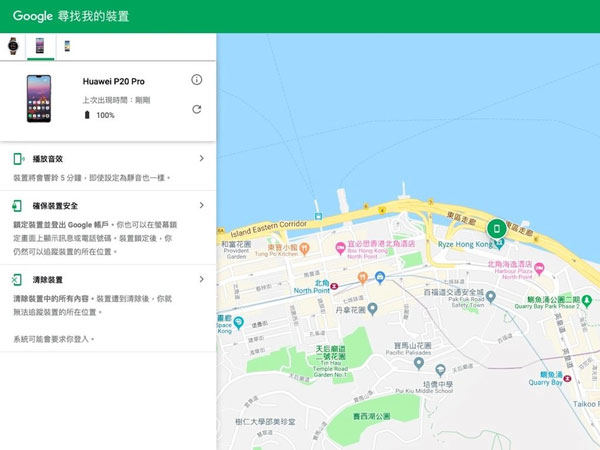
Task: Select the 播放音效 option
Action: click(108, 167)
